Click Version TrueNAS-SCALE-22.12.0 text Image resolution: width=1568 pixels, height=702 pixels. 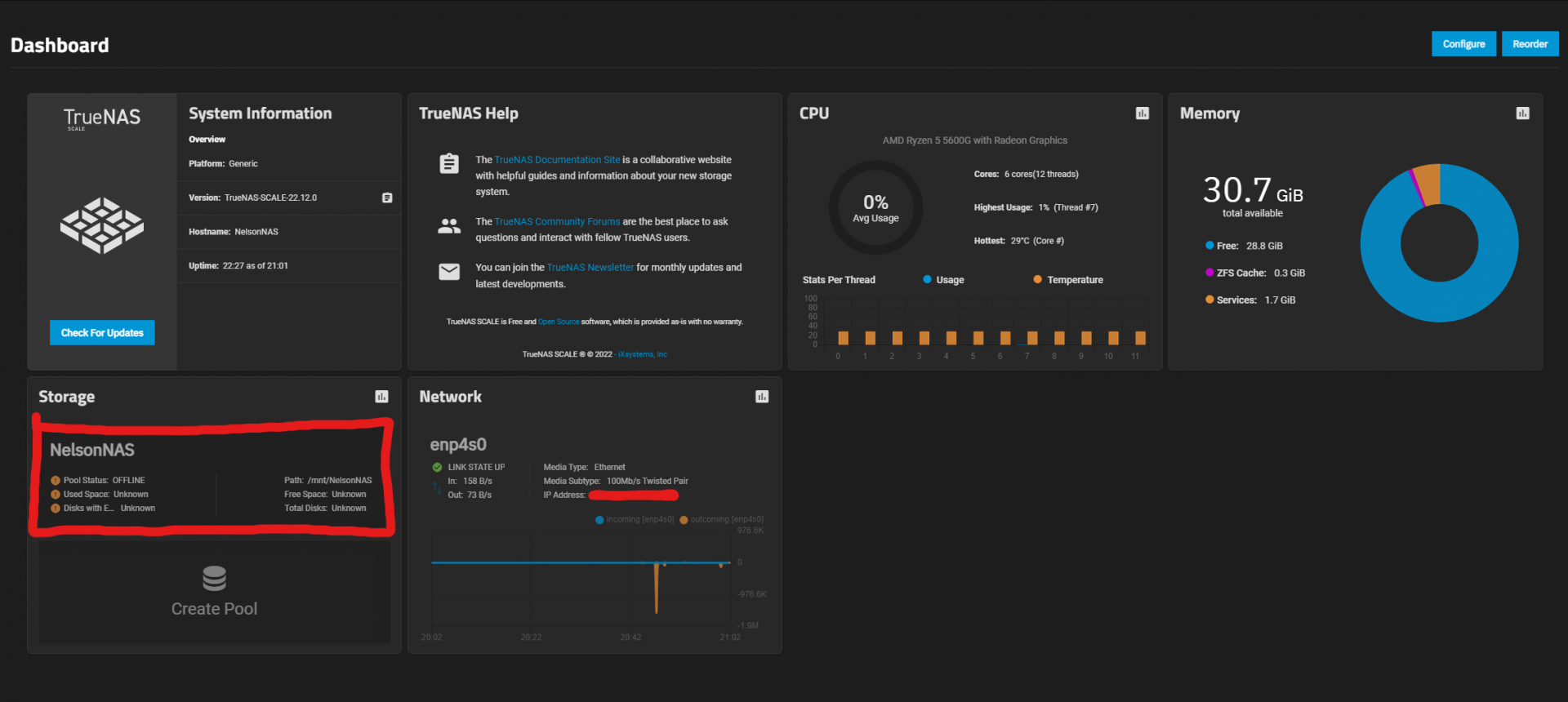tap(252, 198)
